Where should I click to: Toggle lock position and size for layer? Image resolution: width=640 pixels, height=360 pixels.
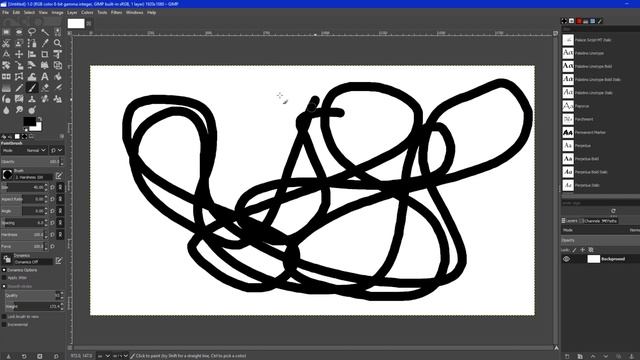582,250
